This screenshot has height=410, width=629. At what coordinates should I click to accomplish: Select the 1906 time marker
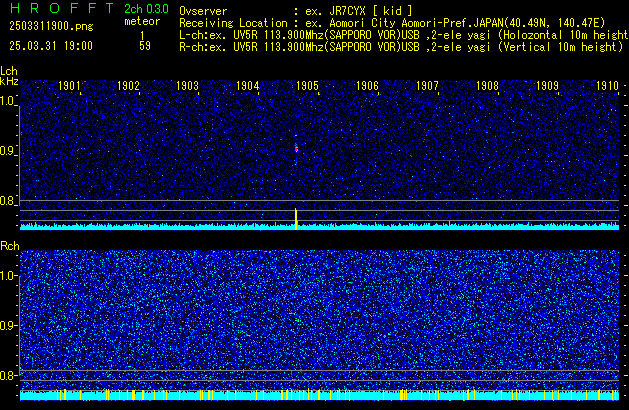tap(367, 86)
